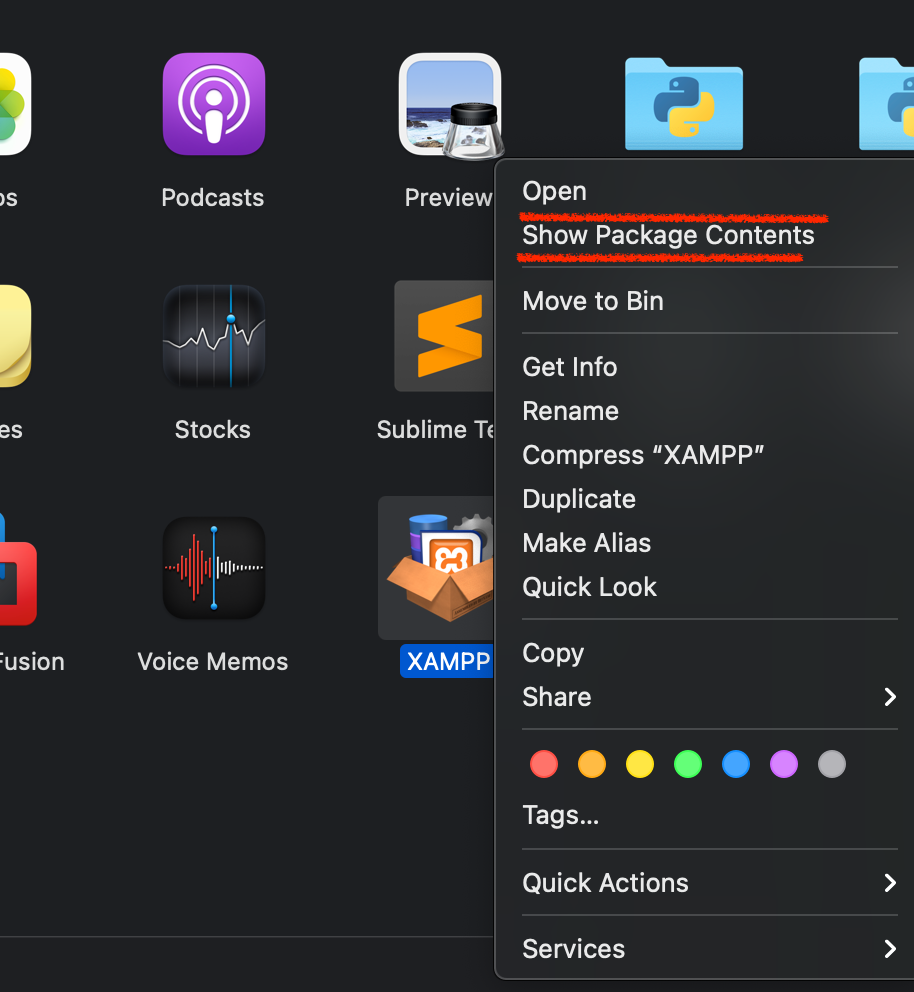Select the XAMPP app icon

(x=439, y=567)
